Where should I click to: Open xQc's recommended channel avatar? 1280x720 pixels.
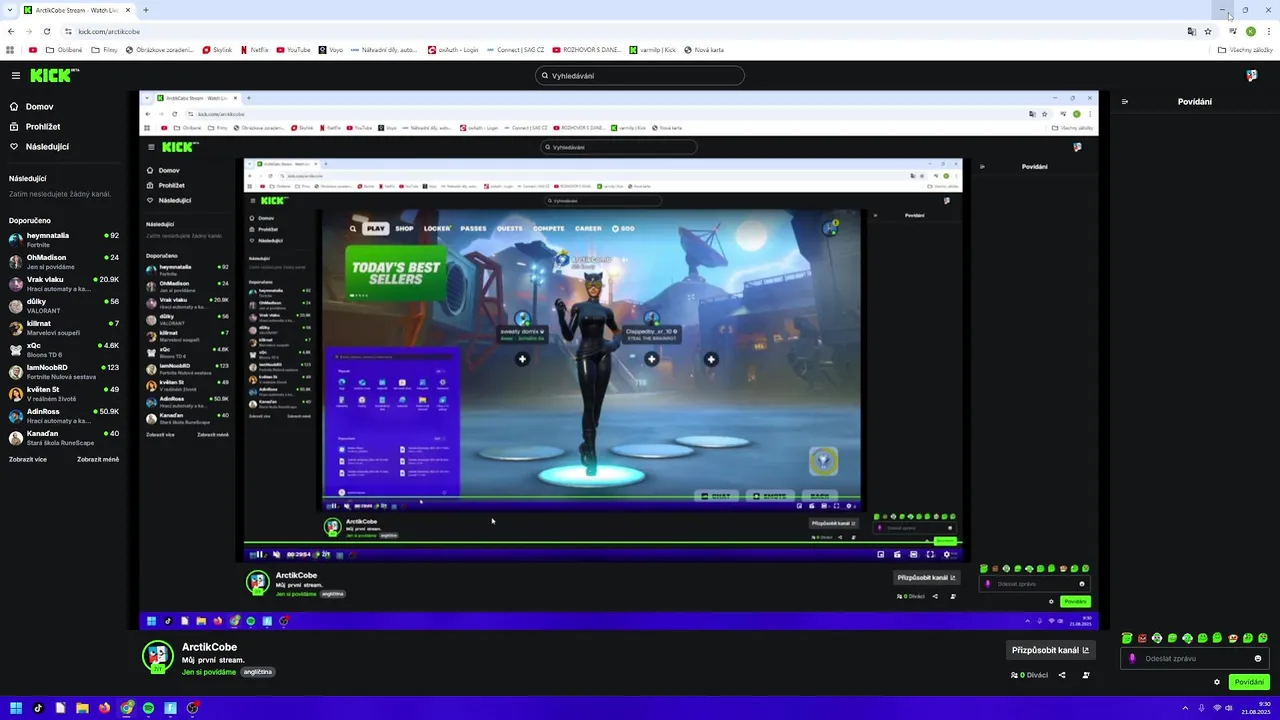15,350
